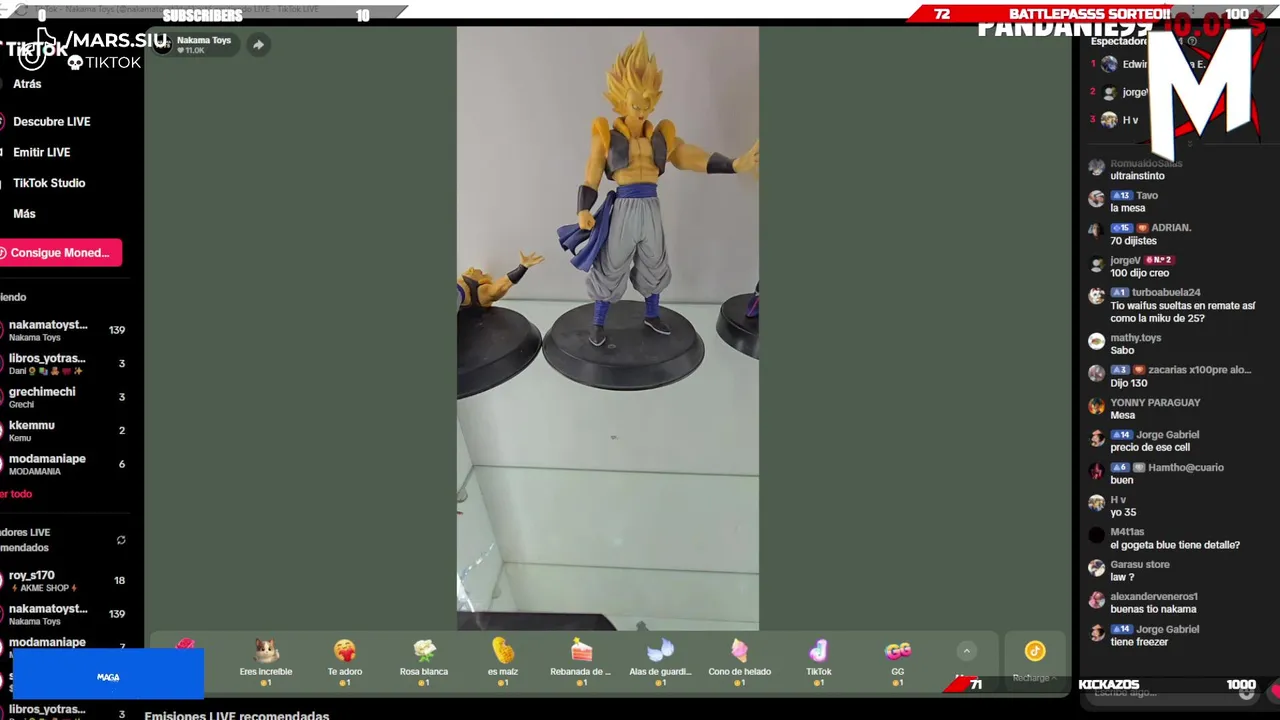This screenshot has height=720, width=1280.
Task: Click the grechimechi avatar
Action: 2,397
